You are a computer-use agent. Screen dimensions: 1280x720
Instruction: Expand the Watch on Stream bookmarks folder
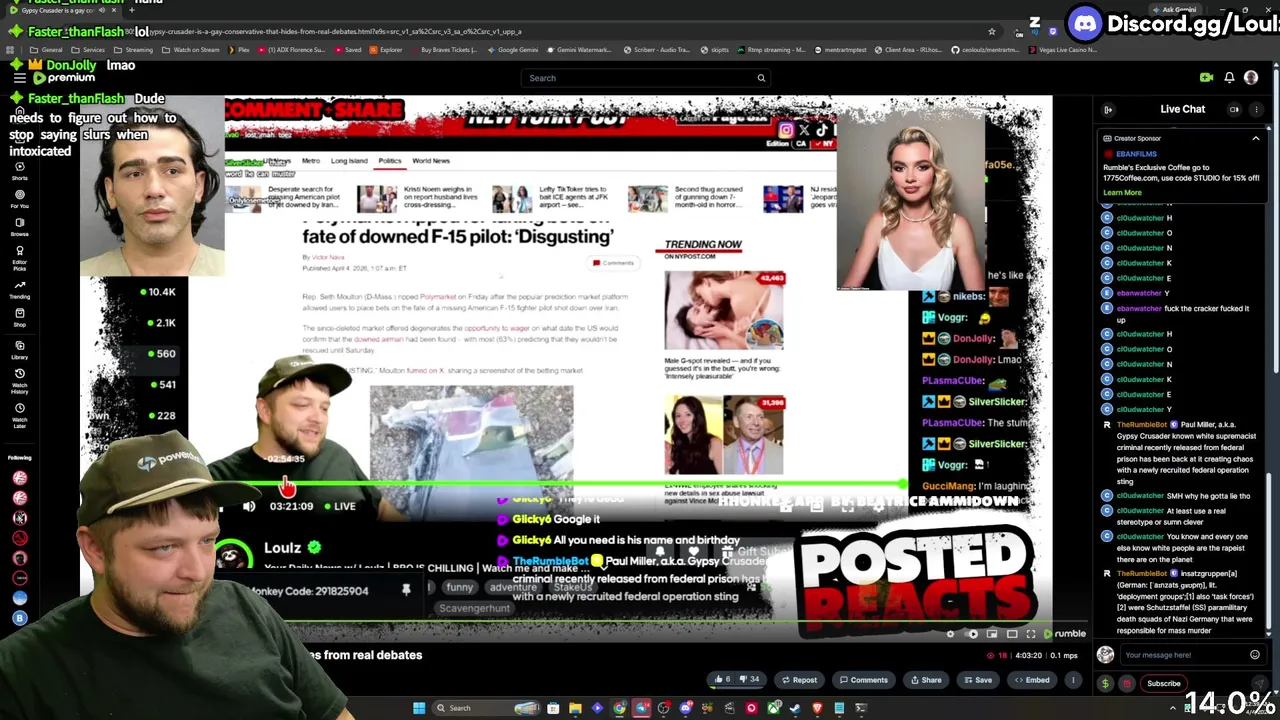pyautogui.click(x=192, y=49)
